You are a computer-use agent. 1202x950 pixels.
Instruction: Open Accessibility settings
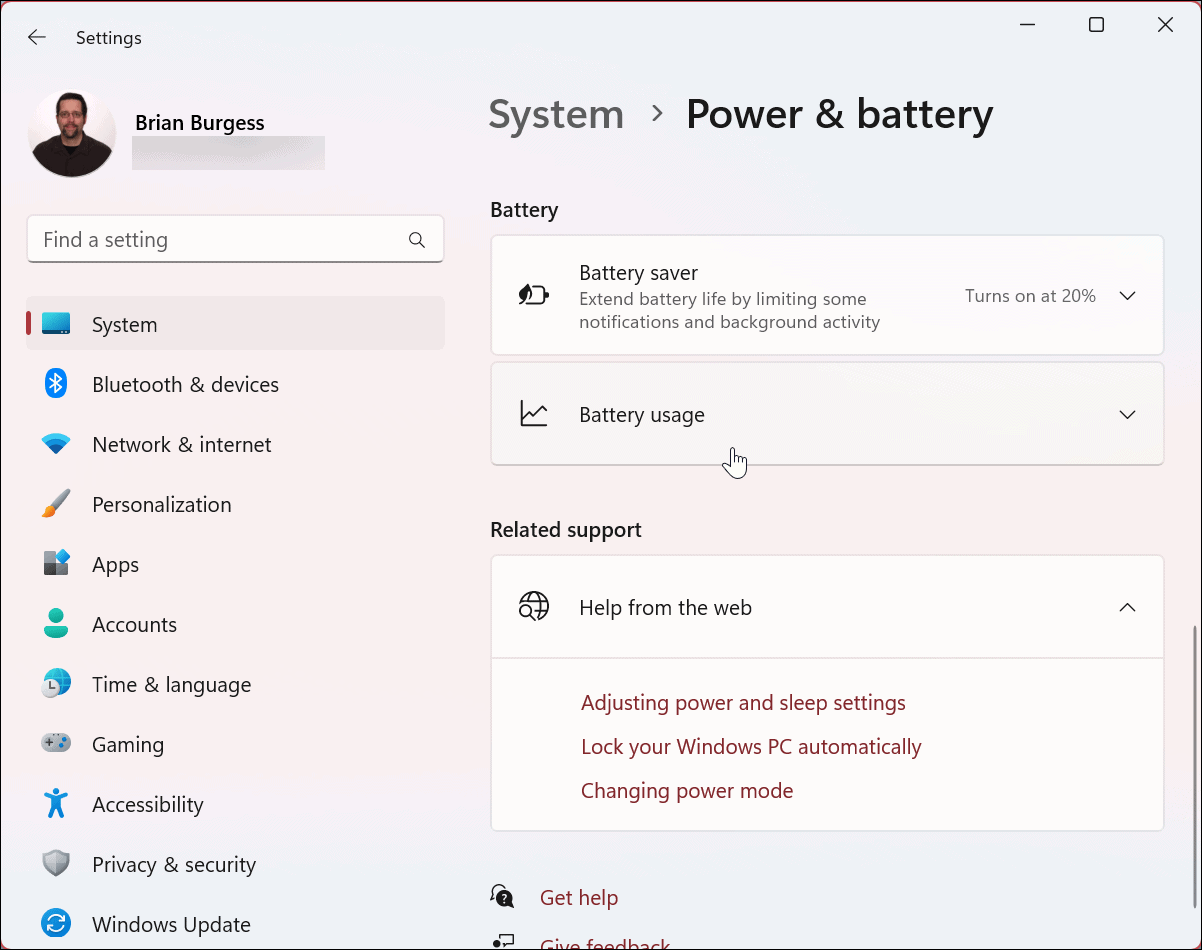(236, 804)
